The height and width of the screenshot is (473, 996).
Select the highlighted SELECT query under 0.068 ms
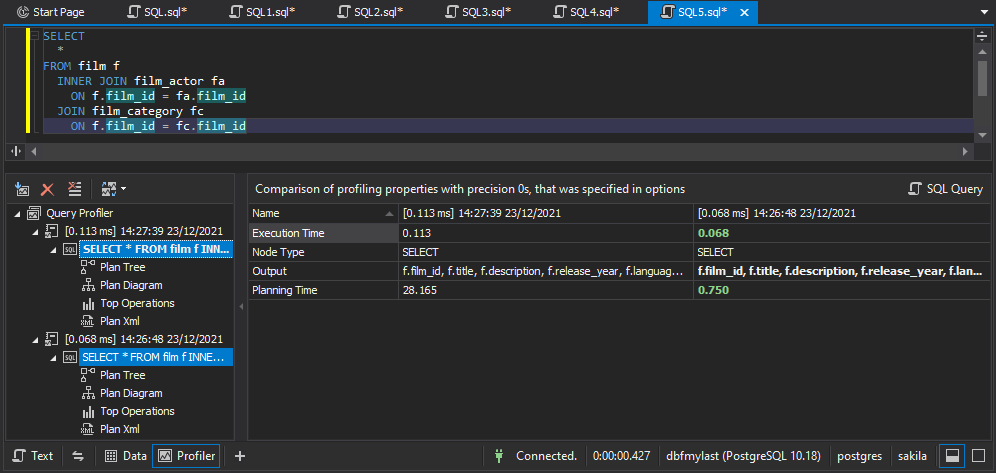[x=156, y=357]
